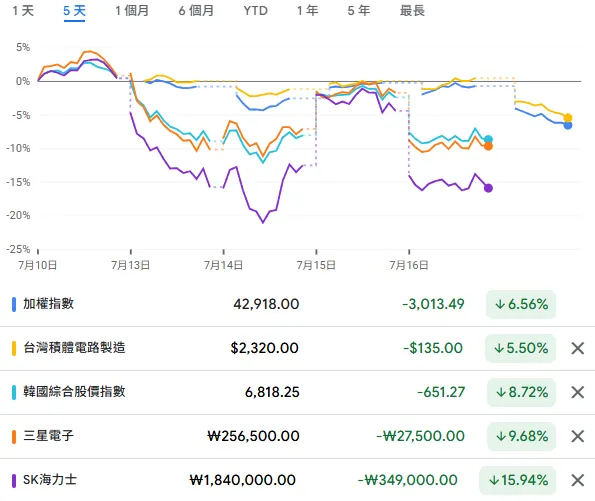Open the SK海力士 stock name
Viewport: 595px width, 501px height.
pyautogui.click(x=50, y=480)
